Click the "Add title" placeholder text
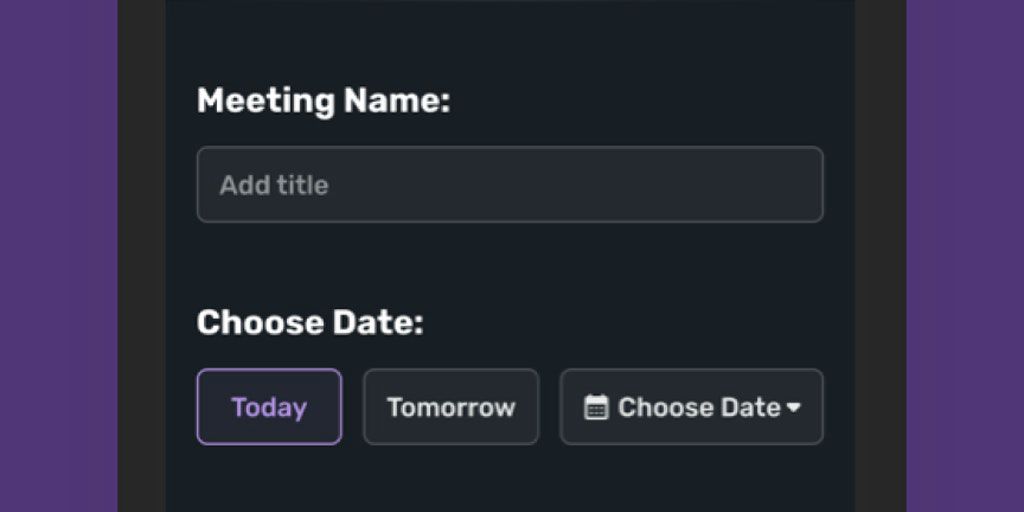Viewport: 1024px width, 512px height. [274, 185]
